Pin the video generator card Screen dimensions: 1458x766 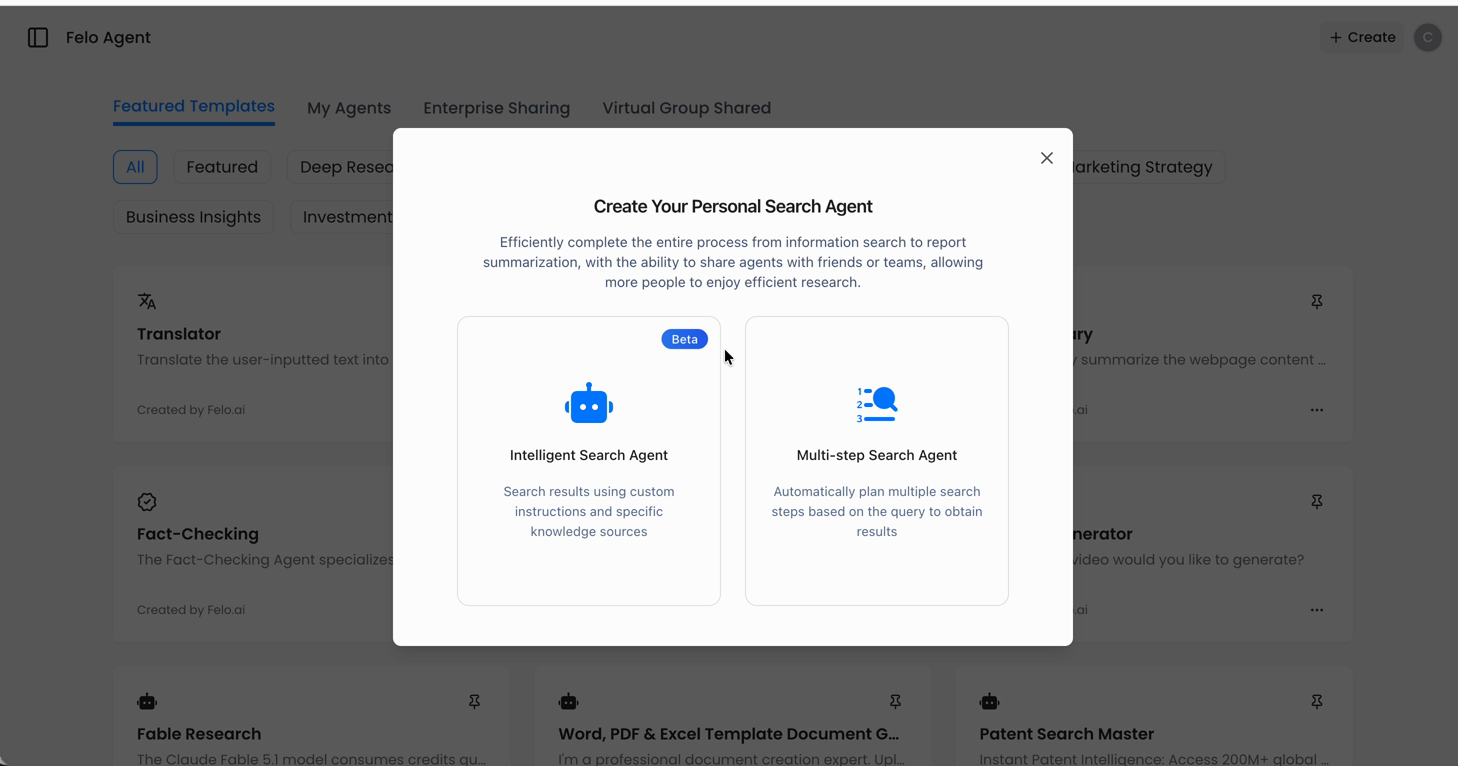pos(1317,502)
